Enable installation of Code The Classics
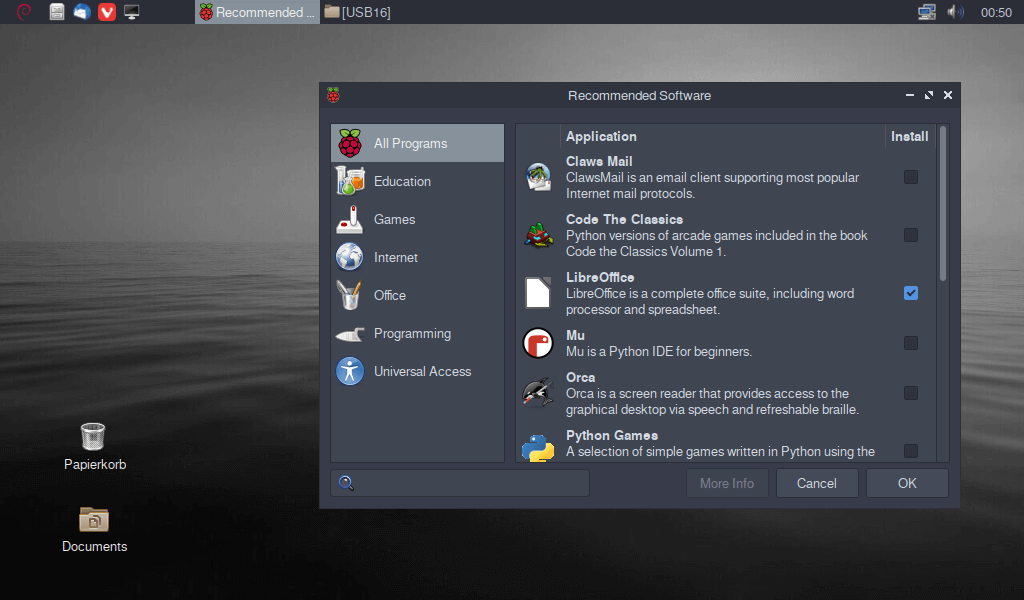Screen dimensions: 1024x600 [910, 235]
